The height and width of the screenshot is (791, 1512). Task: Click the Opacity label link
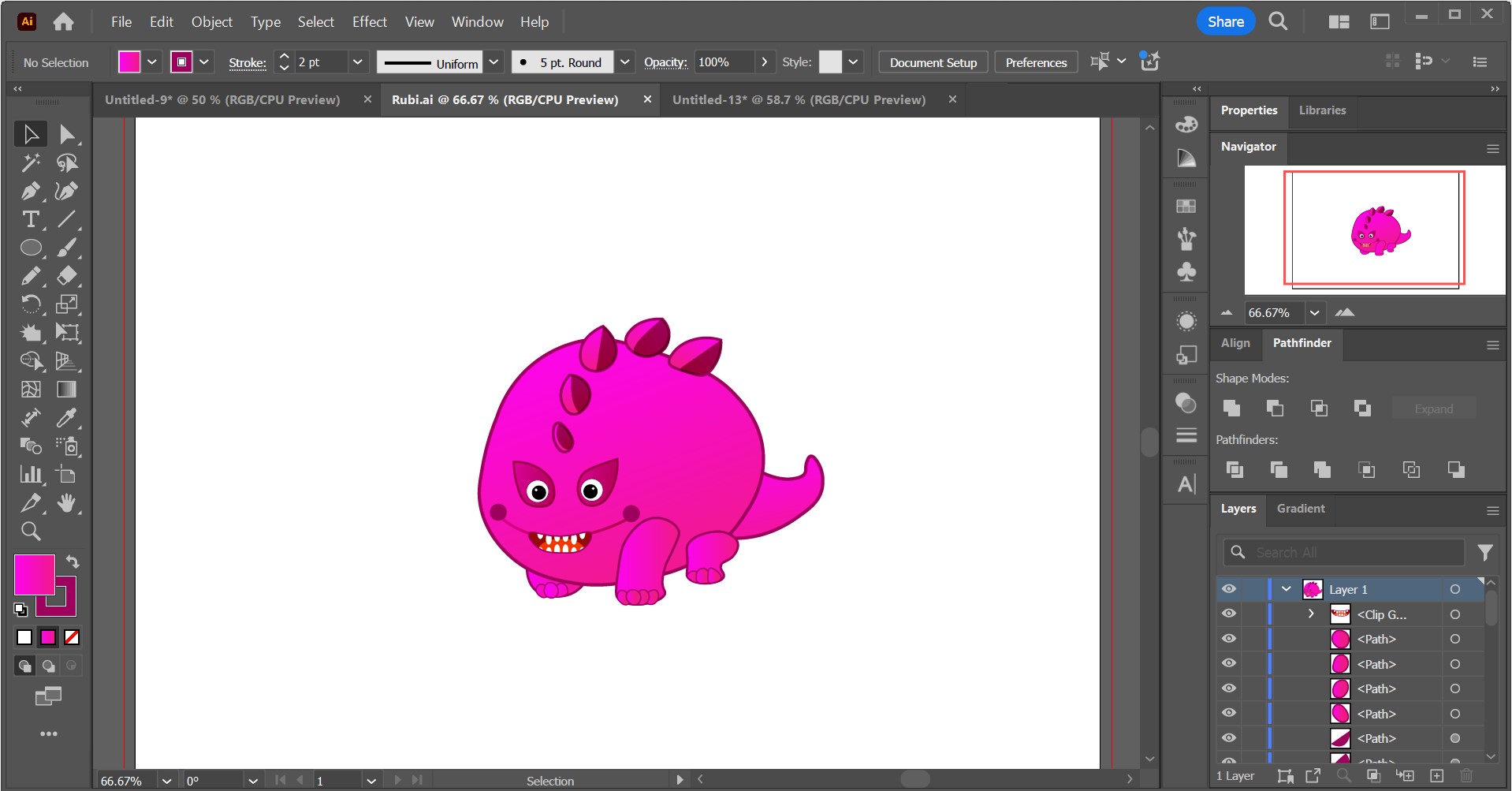(665, 62)
